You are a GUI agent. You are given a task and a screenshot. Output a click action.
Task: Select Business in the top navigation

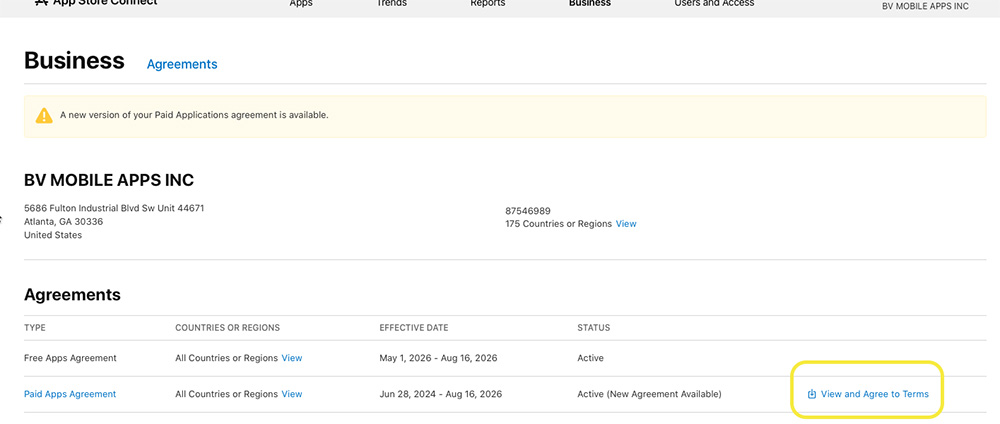click(x=589, y=3)
